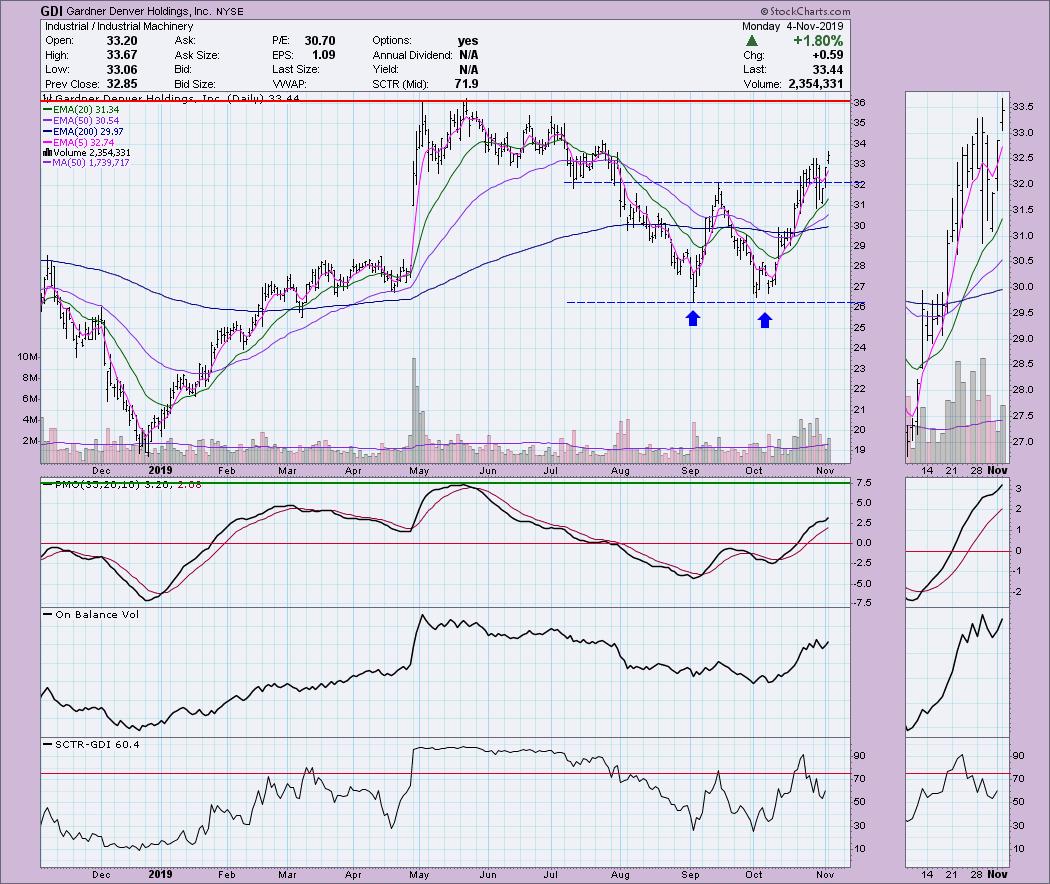Select the company name Gardner Denver Holdings, Inc.
The image size is (1050, 884).
[139, 11]
